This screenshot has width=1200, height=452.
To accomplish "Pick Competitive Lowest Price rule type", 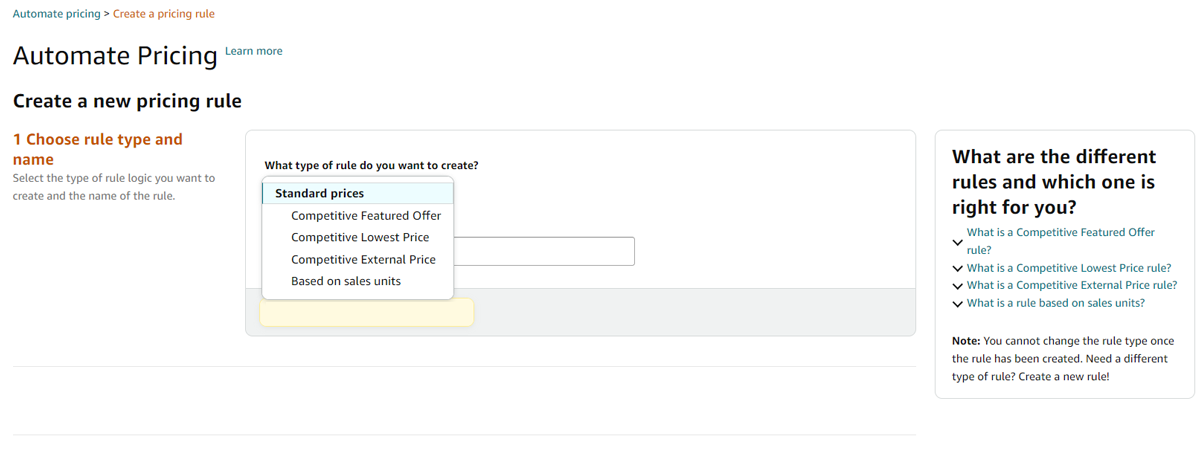I will point(360,237).
